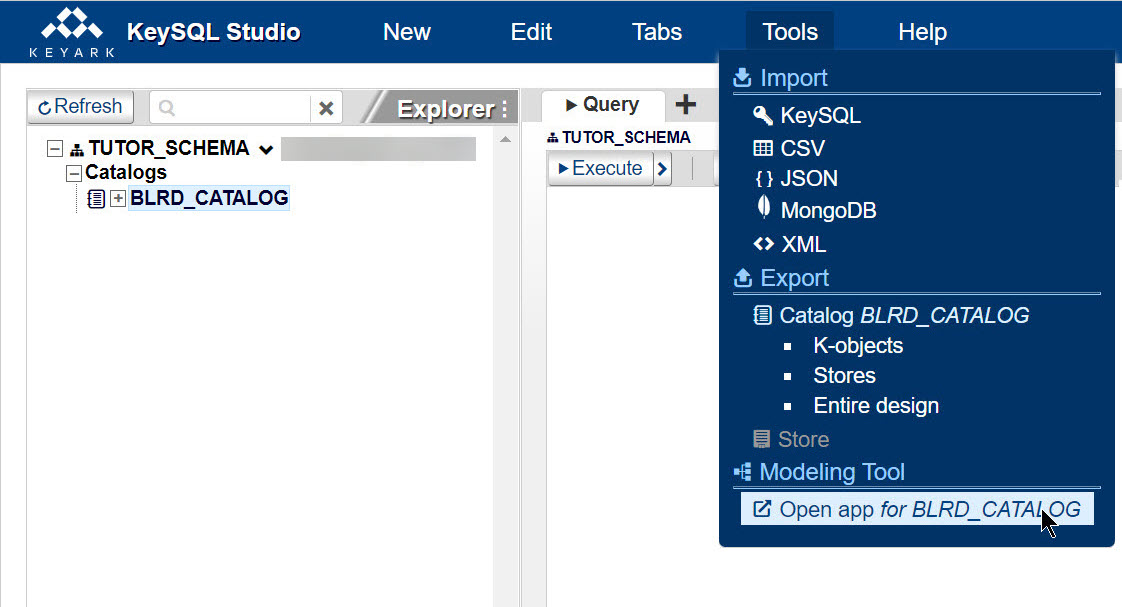Click the Export upload icon
Image resolution: width=1122 pixels, height=607 pixels.
pos(743,278)
